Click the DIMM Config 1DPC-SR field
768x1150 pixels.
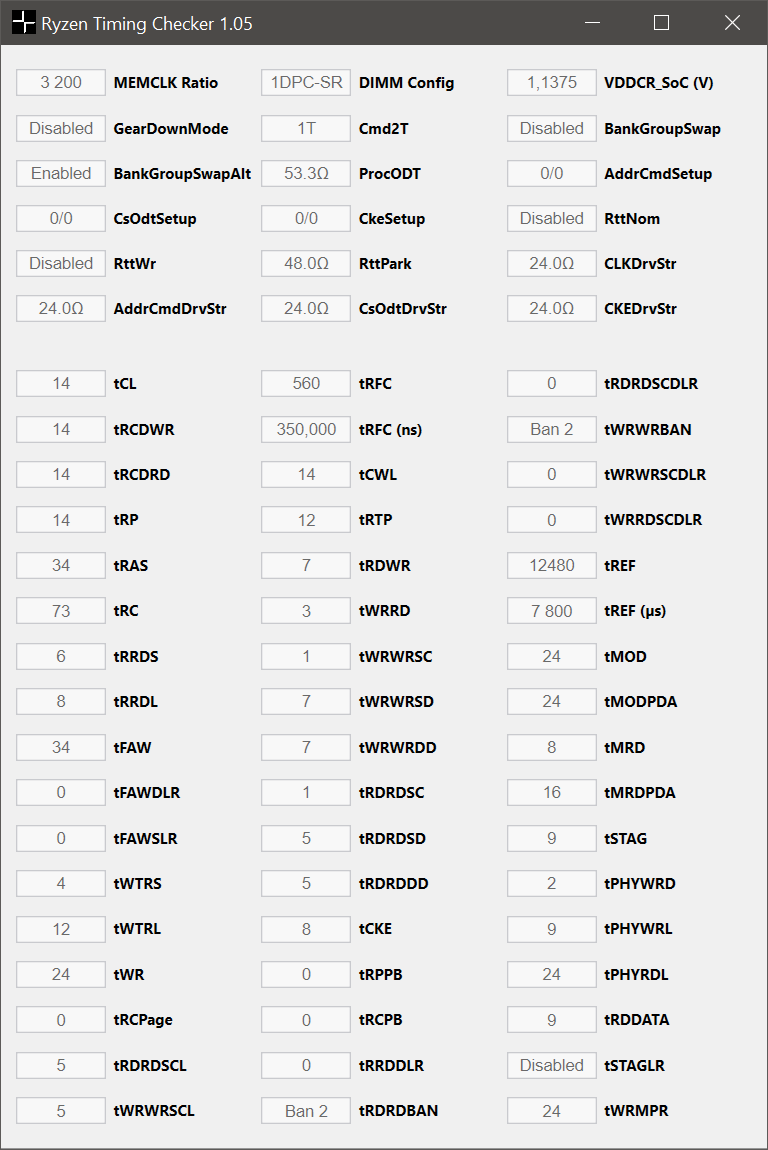tap(306, 83)
